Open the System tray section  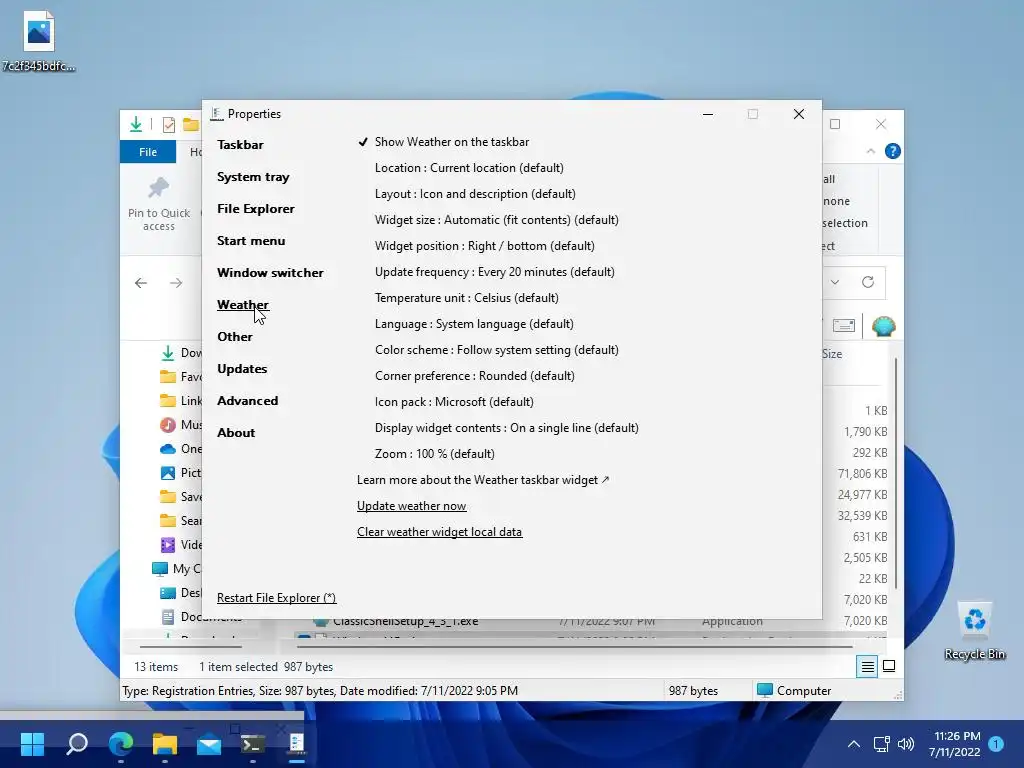[x=253, y=177]
